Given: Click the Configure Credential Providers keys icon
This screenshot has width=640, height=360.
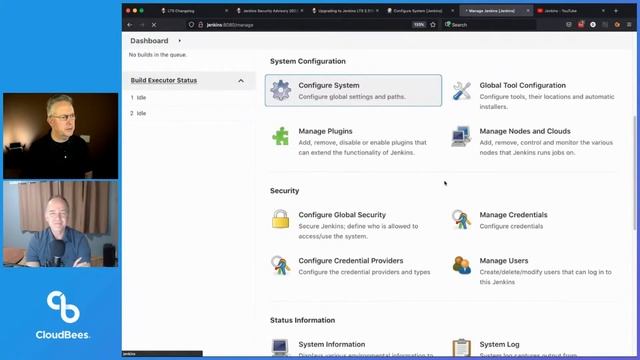Looking at the screenshot, I should (x=280, y=265).
